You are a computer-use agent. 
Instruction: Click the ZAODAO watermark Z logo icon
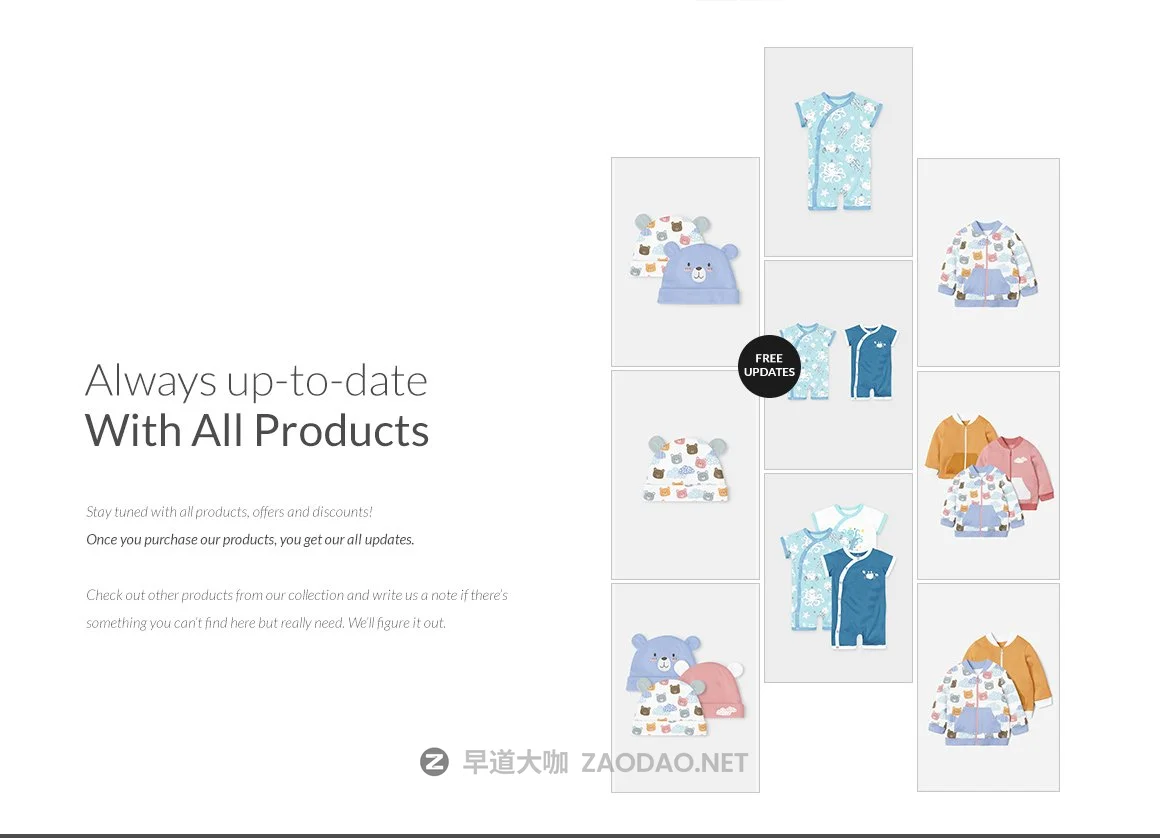click(434, 762)
